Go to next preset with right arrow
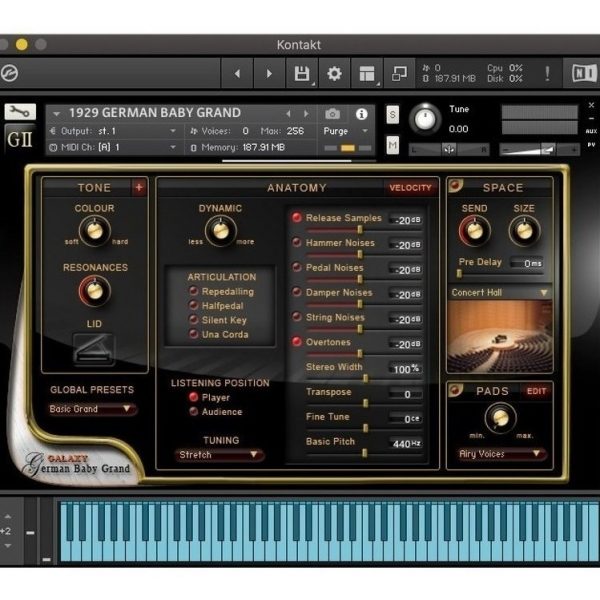The width and height of the screenshot is (600, 600). point(269,73)
